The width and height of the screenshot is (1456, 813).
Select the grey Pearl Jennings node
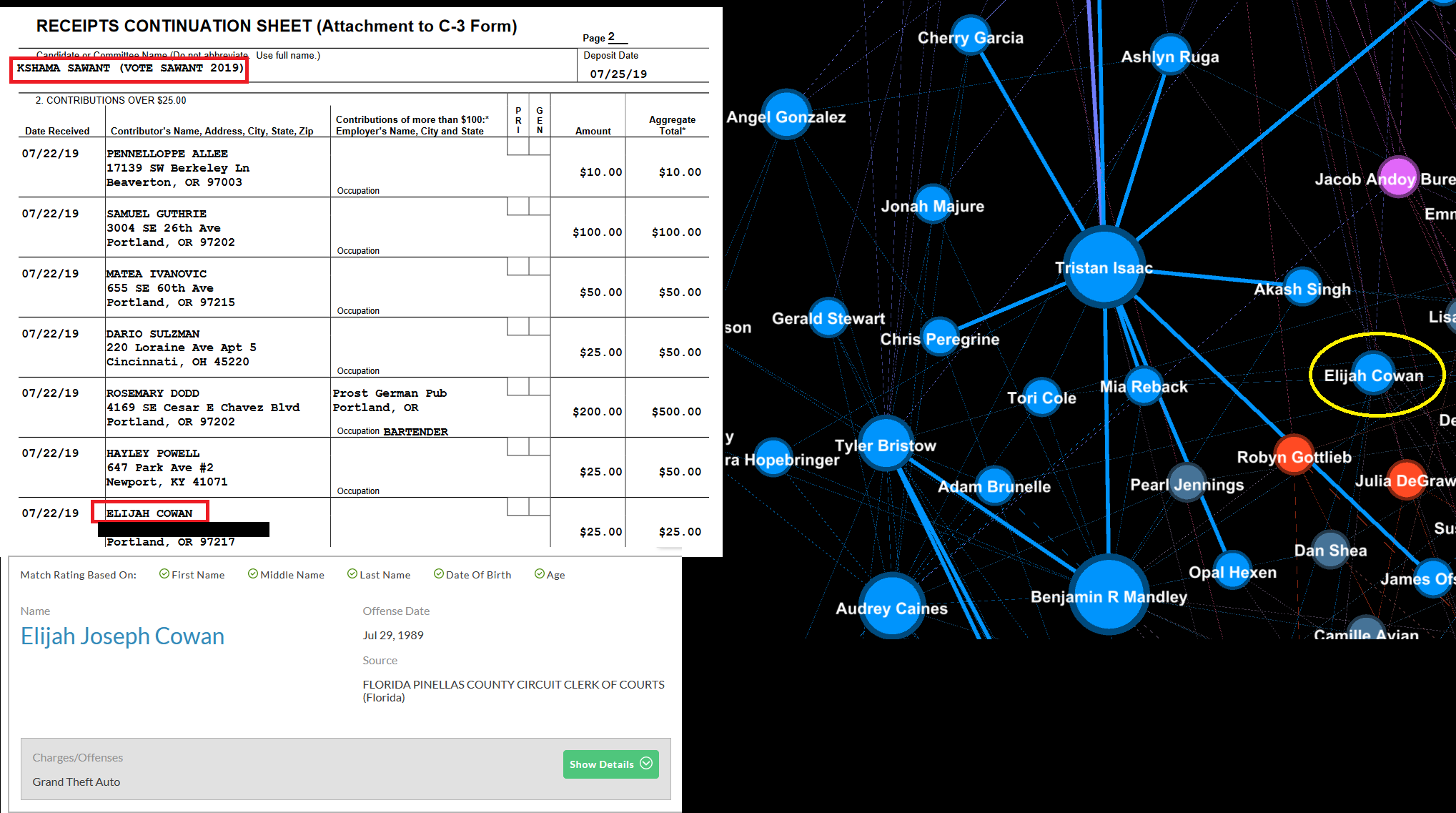(1187, 483)
